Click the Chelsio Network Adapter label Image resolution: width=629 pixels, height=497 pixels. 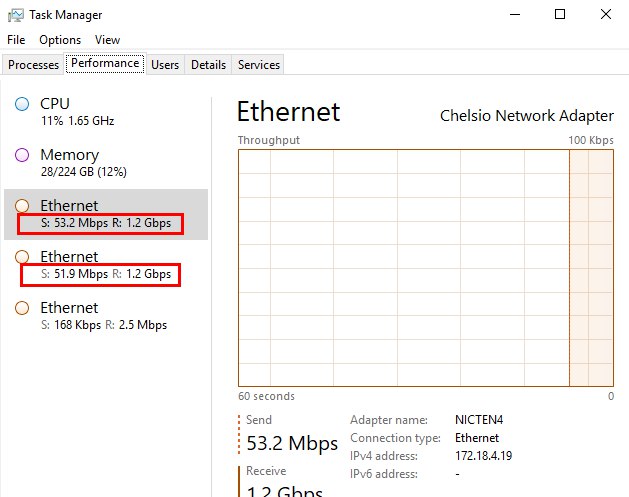tap(527, 115)
